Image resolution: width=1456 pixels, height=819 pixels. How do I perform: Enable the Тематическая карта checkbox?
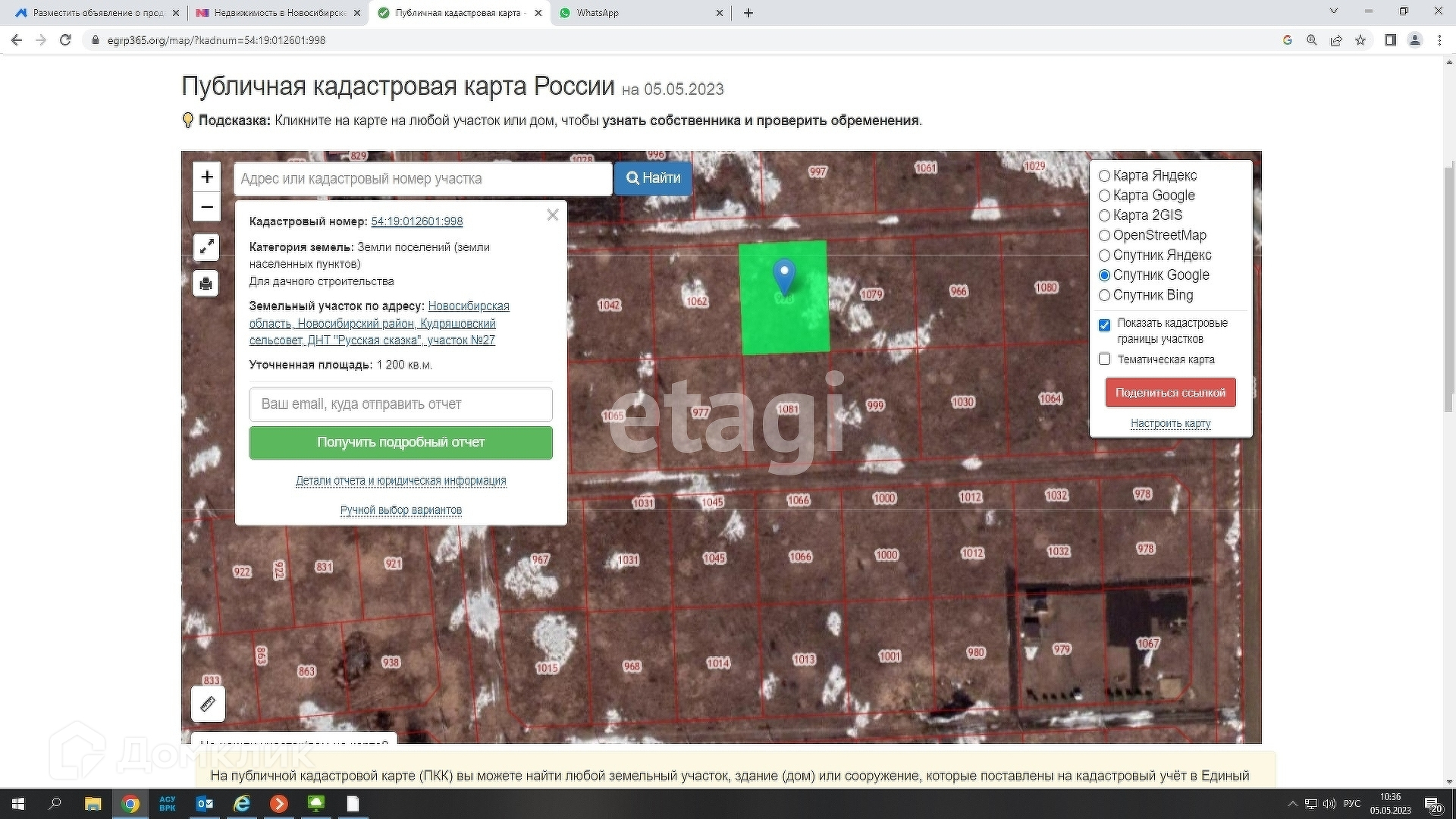tap(1105, 359)
